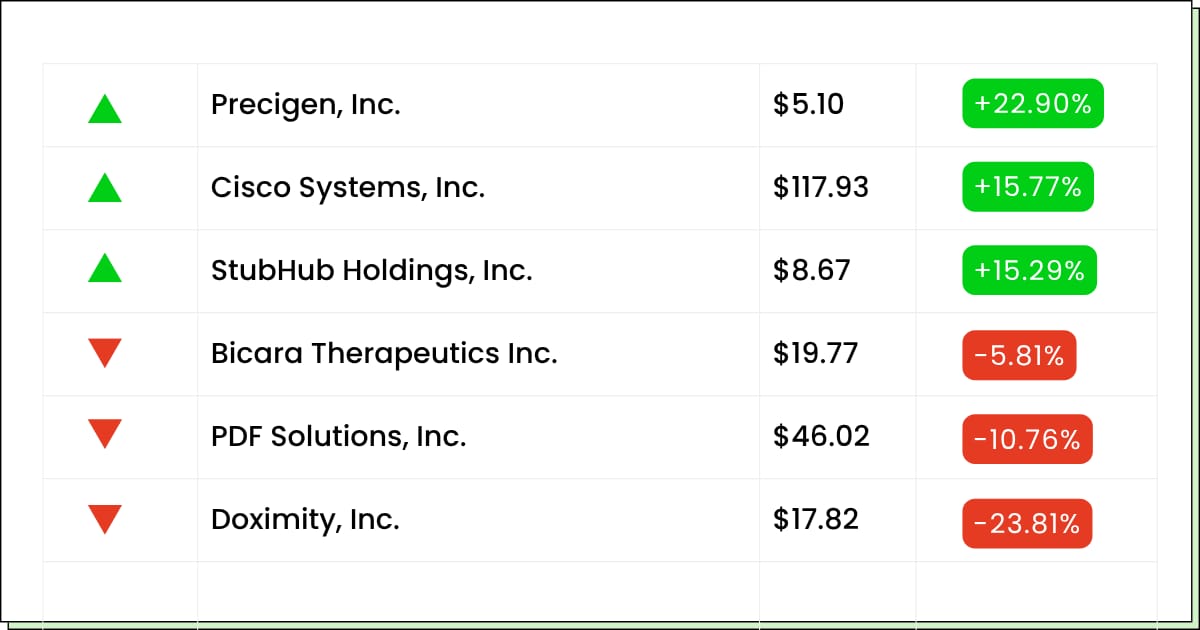The image size is (1200, 630).
Task: Open Bicara Therapeutics Inc. entry
Action: pyautogui.click(x=384, y=353)
